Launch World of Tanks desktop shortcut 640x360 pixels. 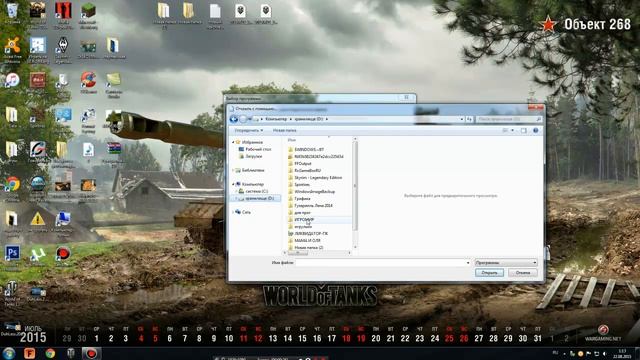point(11,293)
